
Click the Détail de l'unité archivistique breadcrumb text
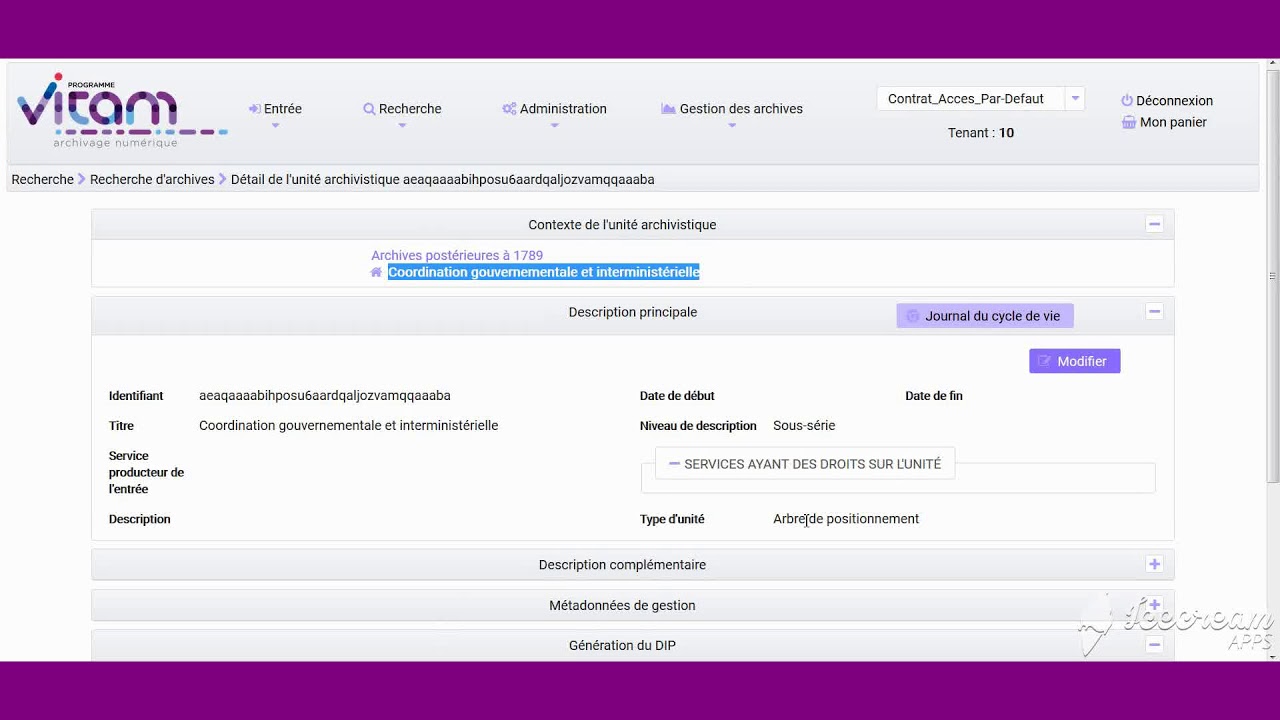pos(443,180)
